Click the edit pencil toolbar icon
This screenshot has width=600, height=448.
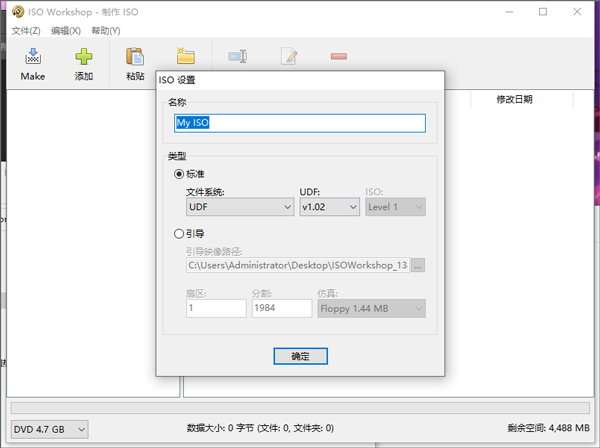click(289, 57)
